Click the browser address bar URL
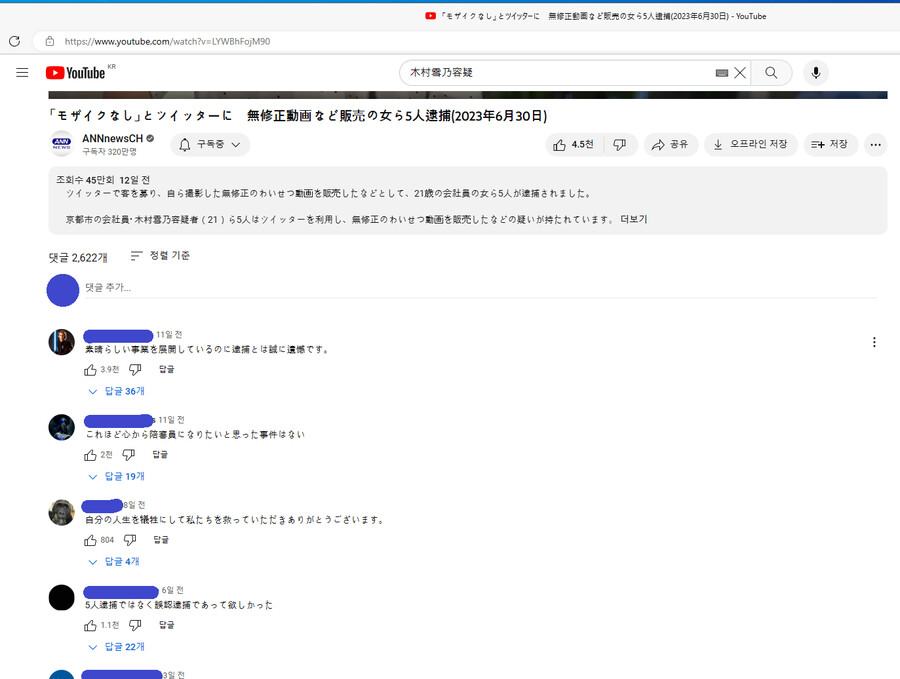This screenshot has height=679, width=900. pyautogui.click(x=167, y=41)
